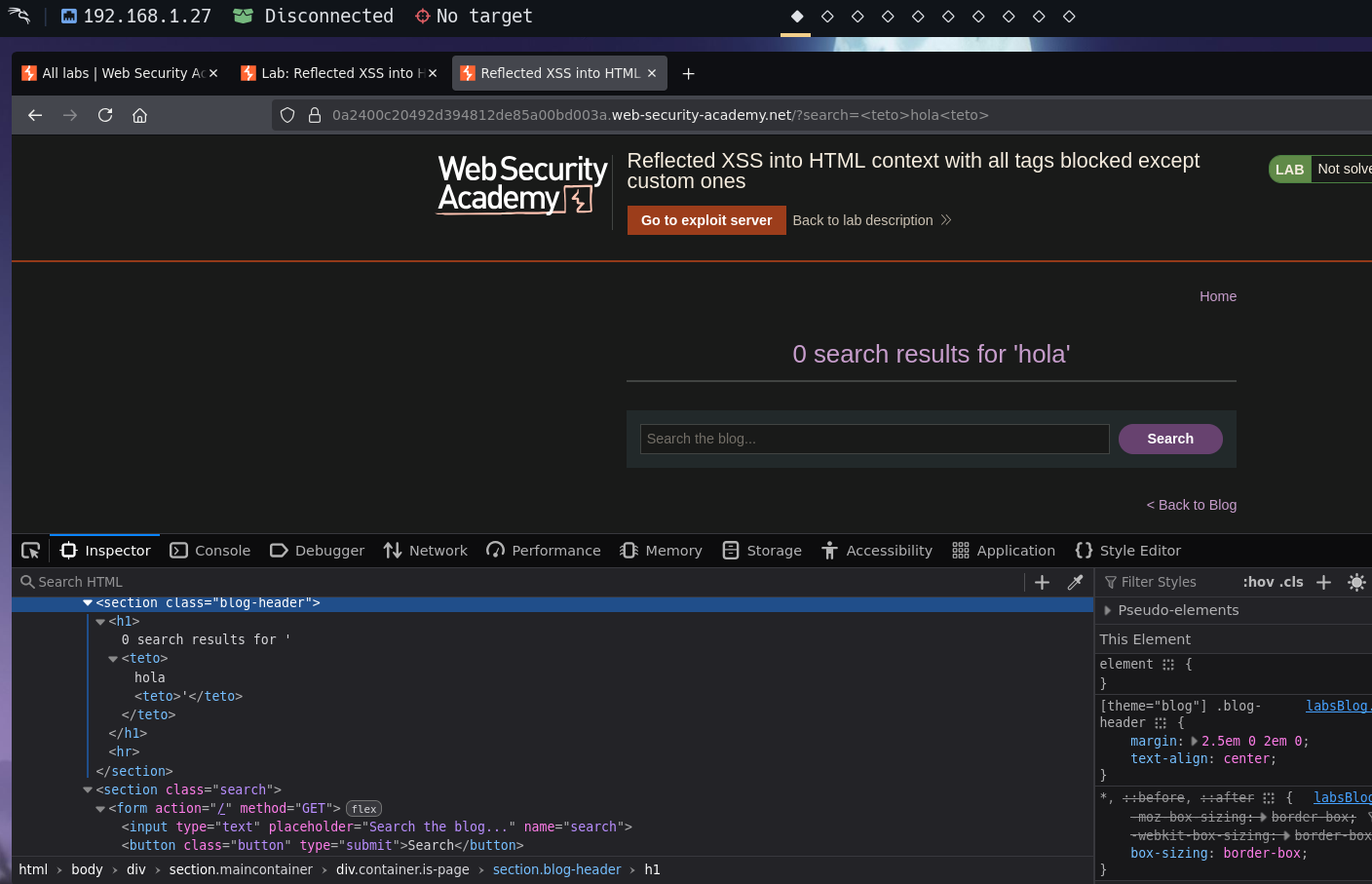Collapse the form node

[x=100, y=809]
